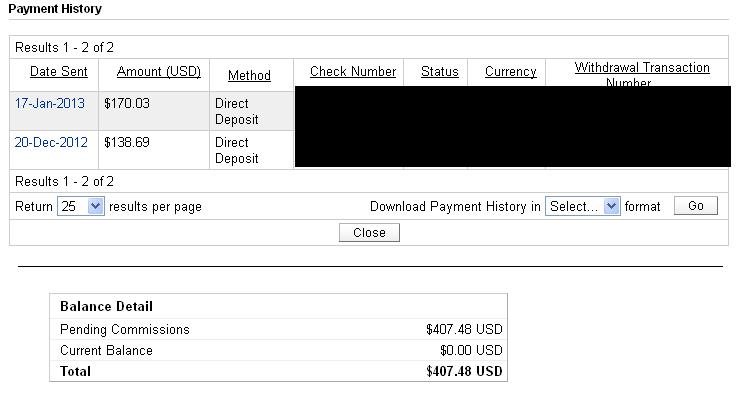Sort table by Date Sent column

(58, 72)
